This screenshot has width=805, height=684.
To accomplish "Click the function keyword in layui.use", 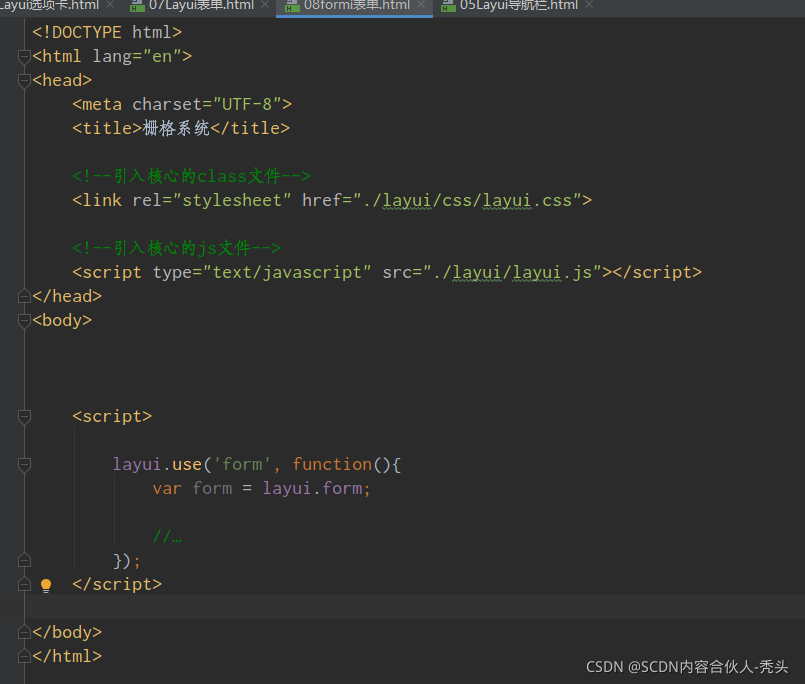I will (332, 464).
